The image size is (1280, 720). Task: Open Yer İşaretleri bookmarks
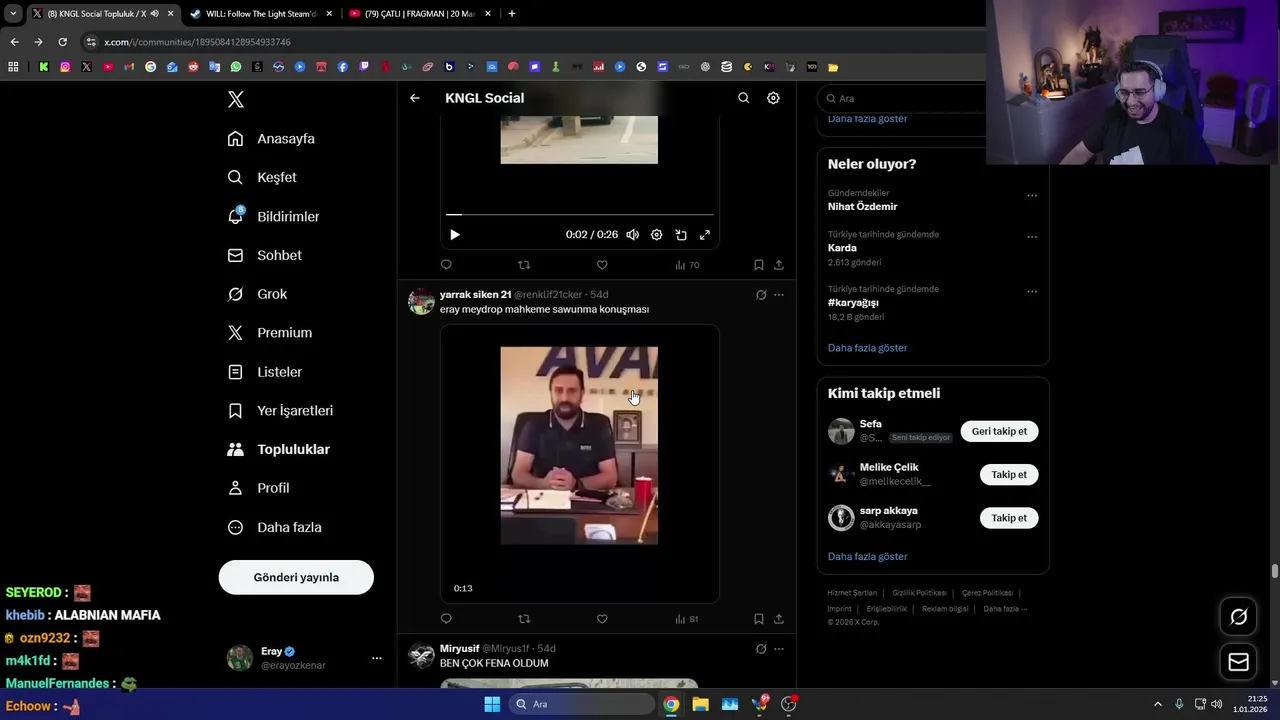coord(281,411)
